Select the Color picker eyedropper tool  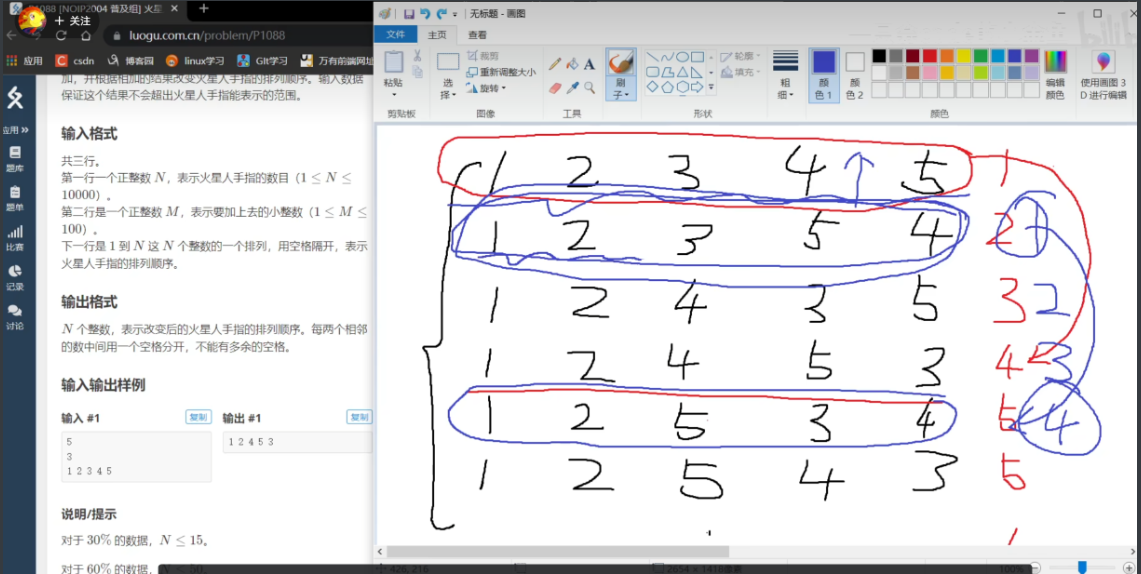coord(572,87)
